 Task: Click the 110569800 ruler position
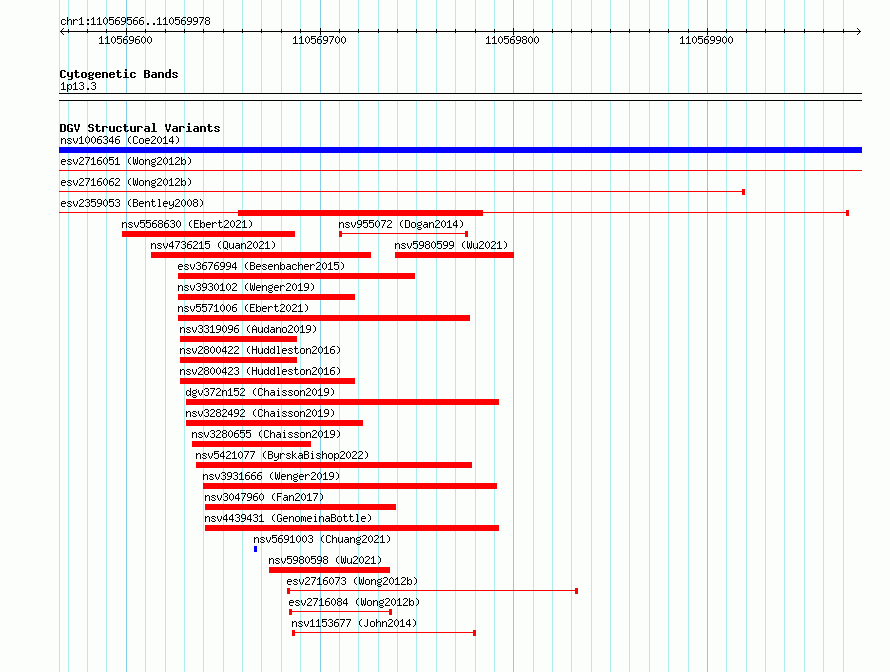click(x=513, y=40)
